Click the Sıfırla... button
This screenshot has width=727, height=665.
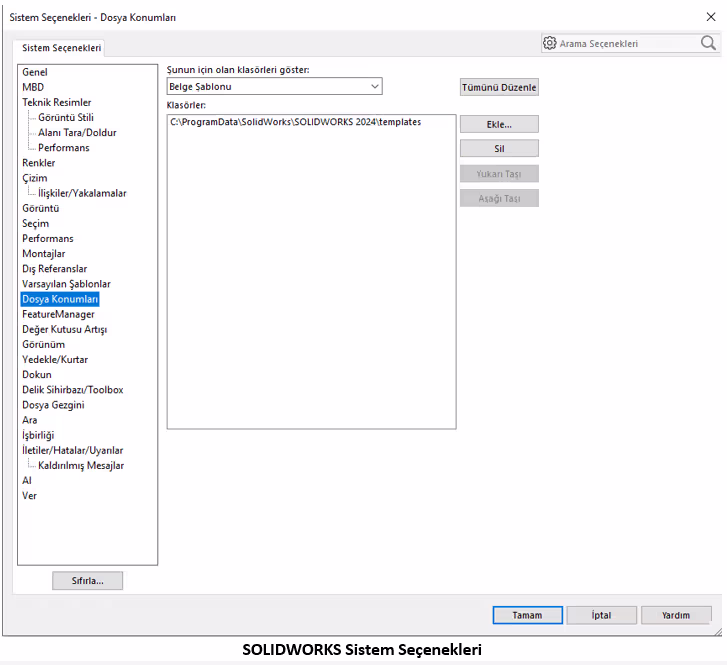(88, 581)
